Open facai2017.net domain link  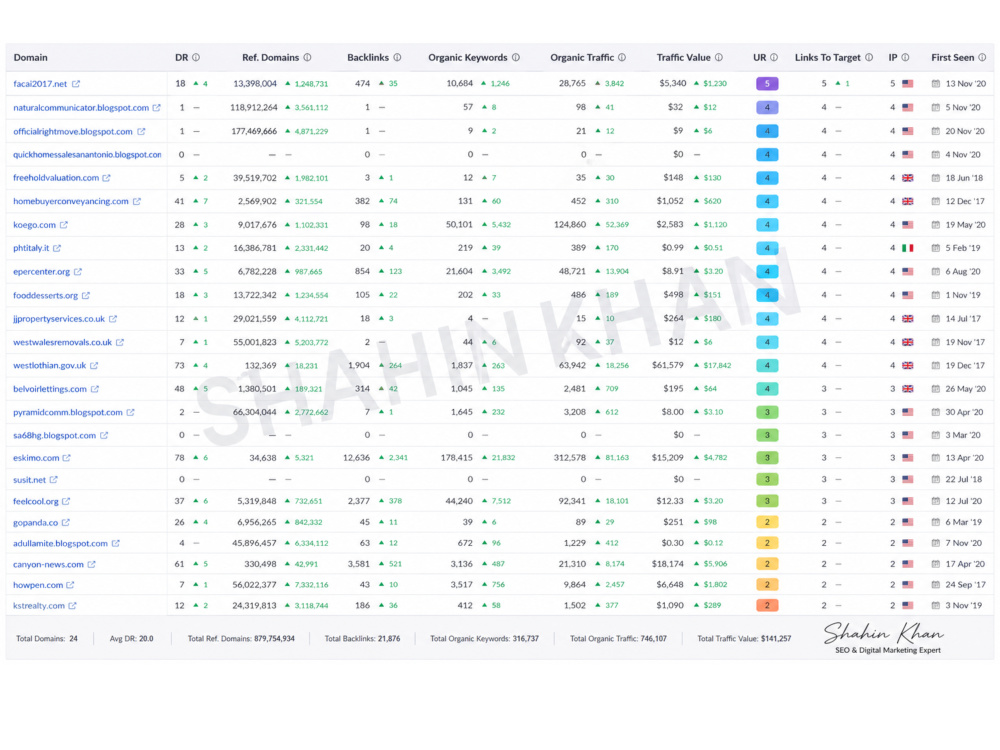point(40,84)
